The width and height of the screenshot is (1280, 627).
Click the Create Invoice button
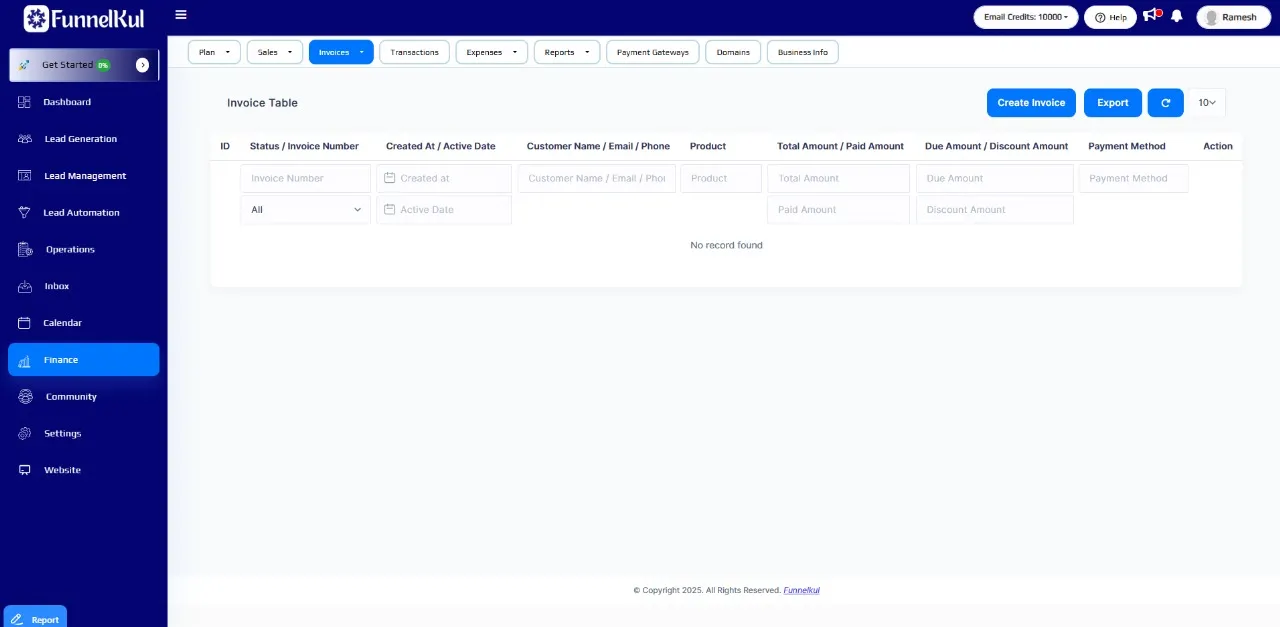(x=1031, y=103)
